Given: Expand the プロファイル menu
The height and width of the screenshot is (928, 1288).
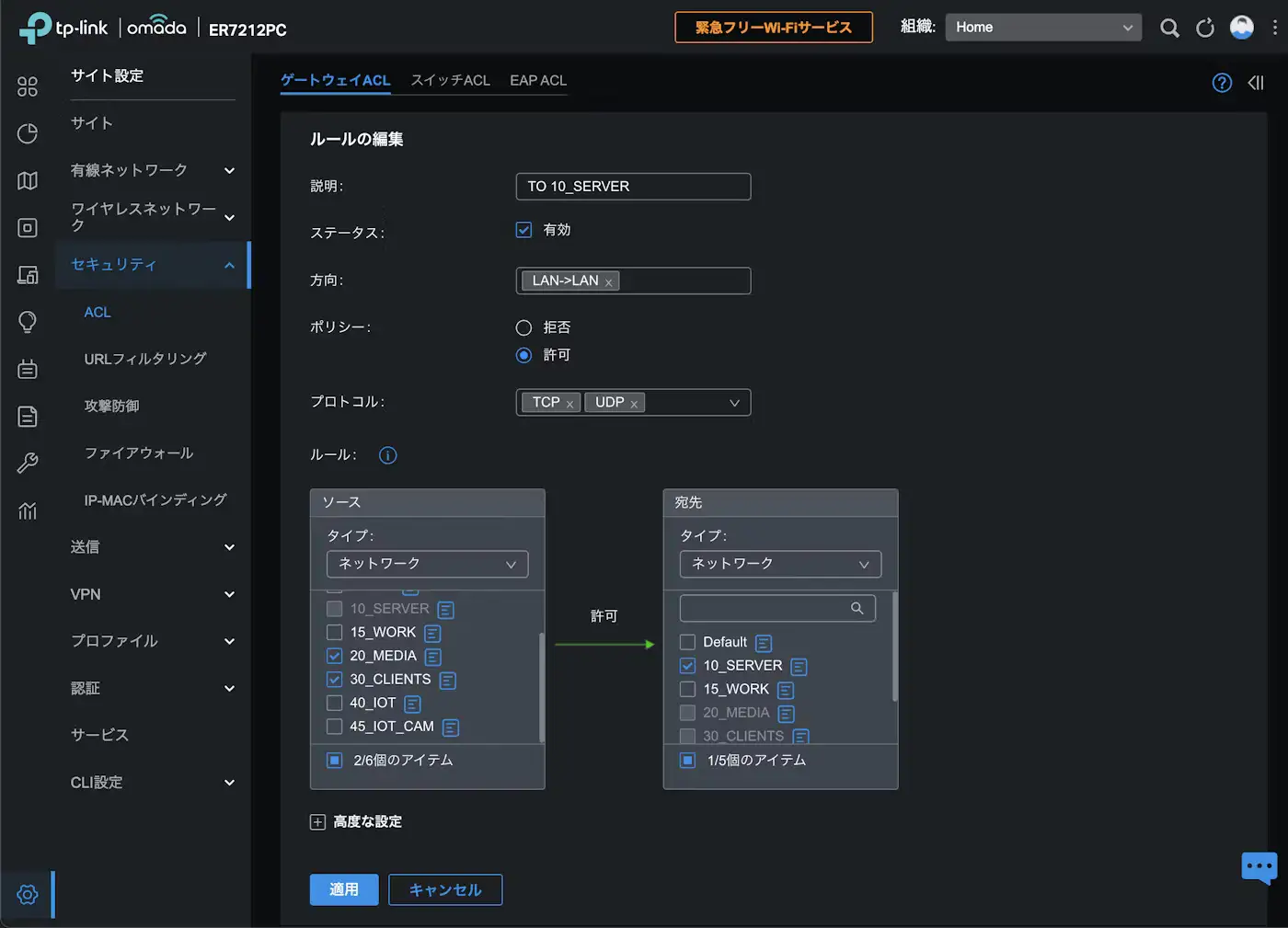Looking at the screenshot, I should 153,641.
